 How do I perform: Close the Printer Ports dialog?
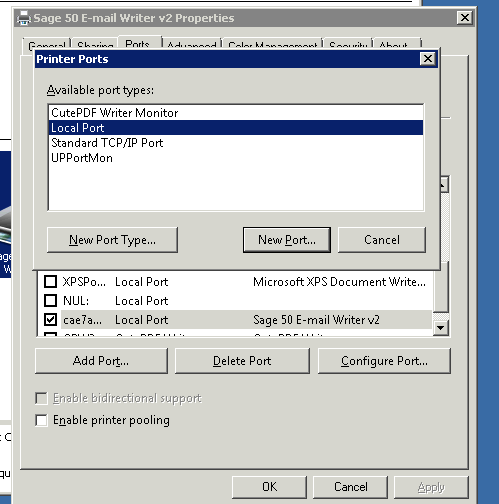(428, 59)
